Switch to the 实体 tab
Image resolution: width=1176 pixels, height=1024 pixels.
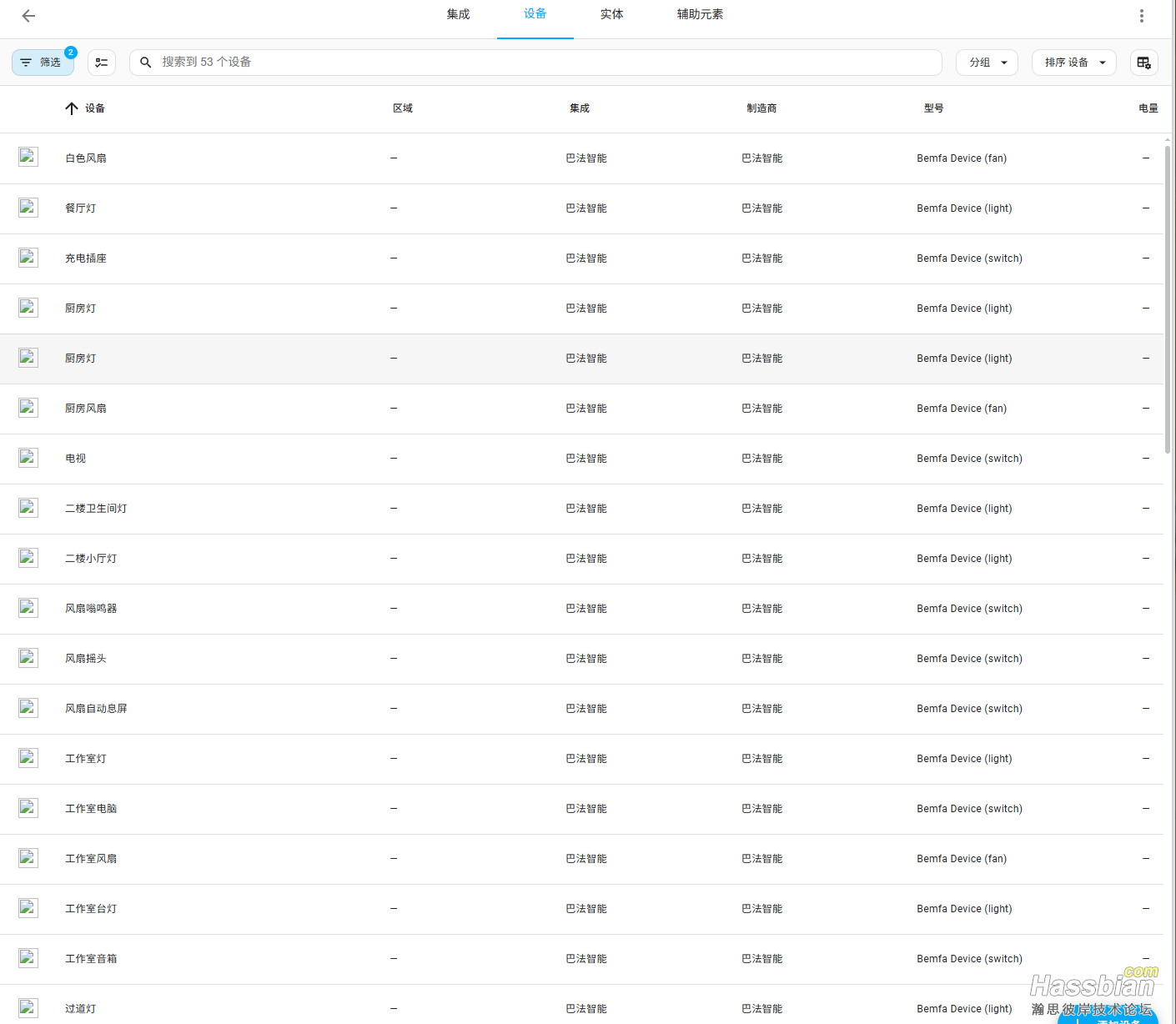[611, 14]
